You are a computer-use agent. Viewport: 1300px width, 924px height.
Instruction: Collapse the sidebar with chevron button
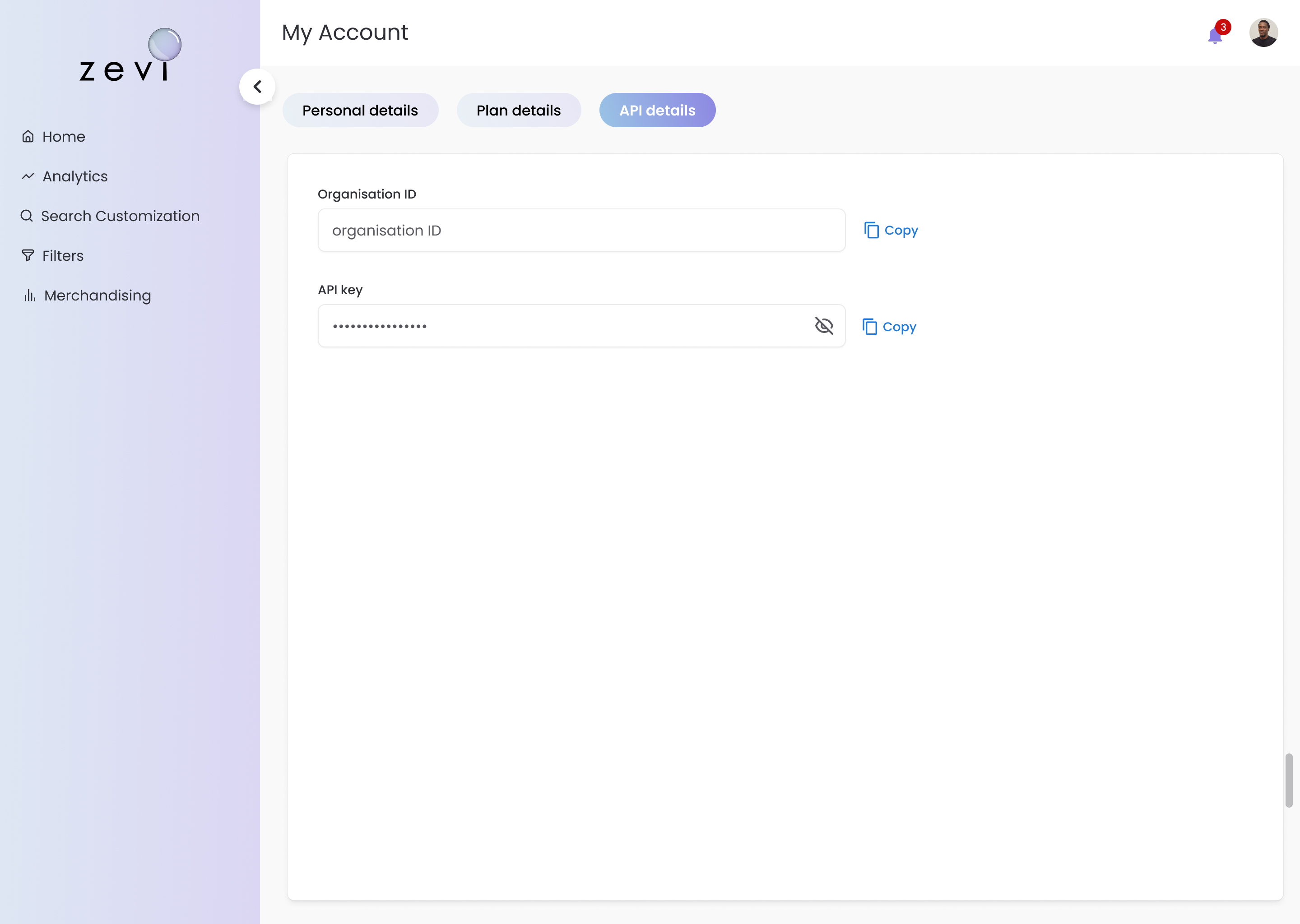tap(257, 87)
